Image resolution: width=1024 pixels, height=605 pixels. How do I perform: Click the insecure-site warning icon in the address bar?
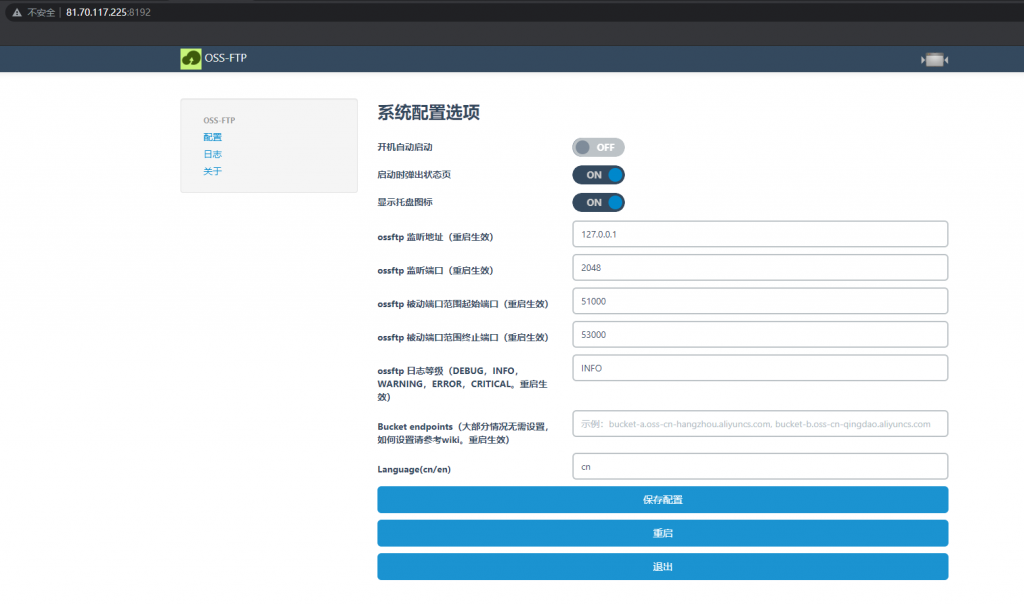[17, 12]
